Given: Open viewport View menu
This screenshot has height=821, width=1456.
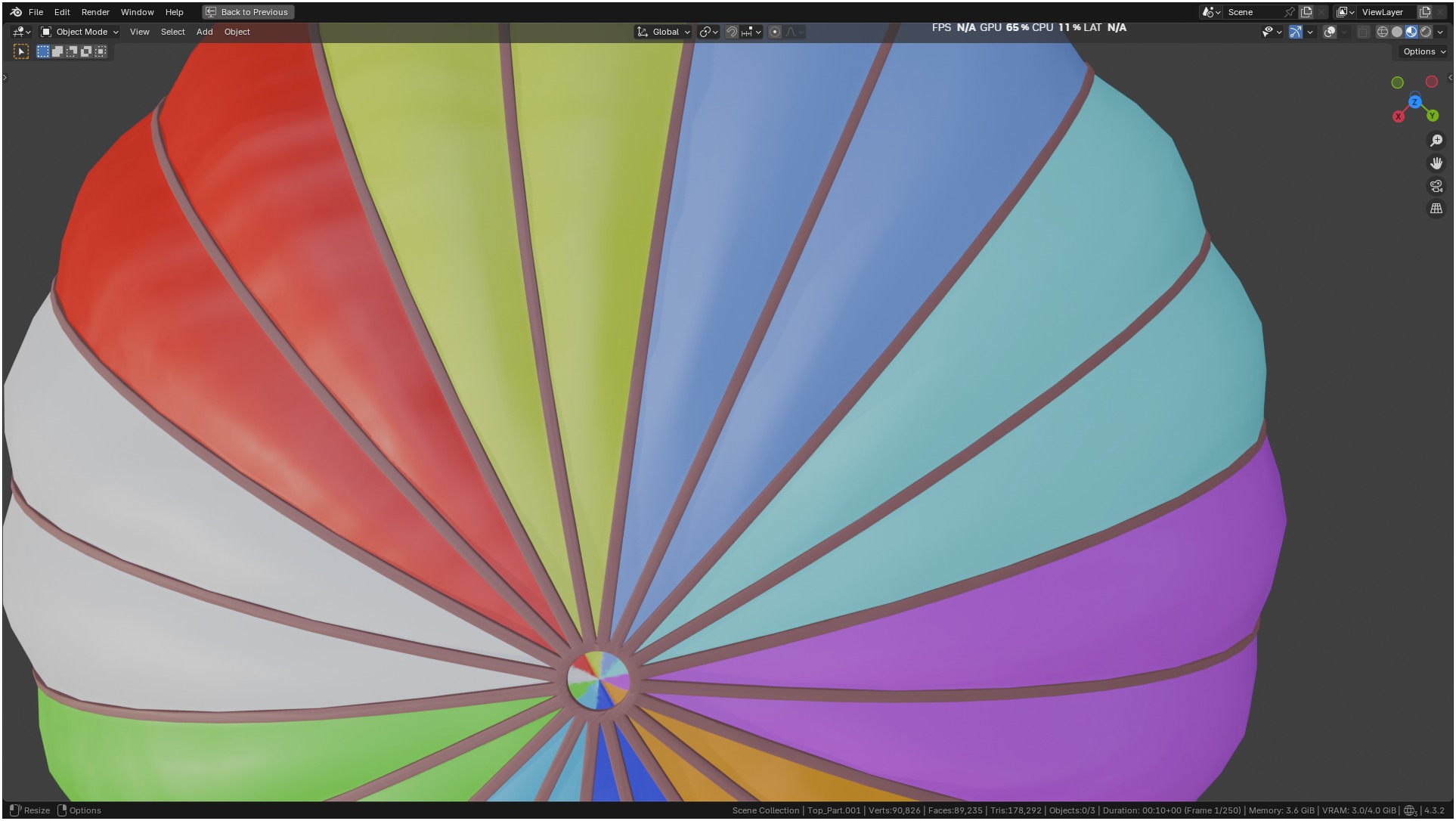Looking at the screenshot, I should [139, 32].
